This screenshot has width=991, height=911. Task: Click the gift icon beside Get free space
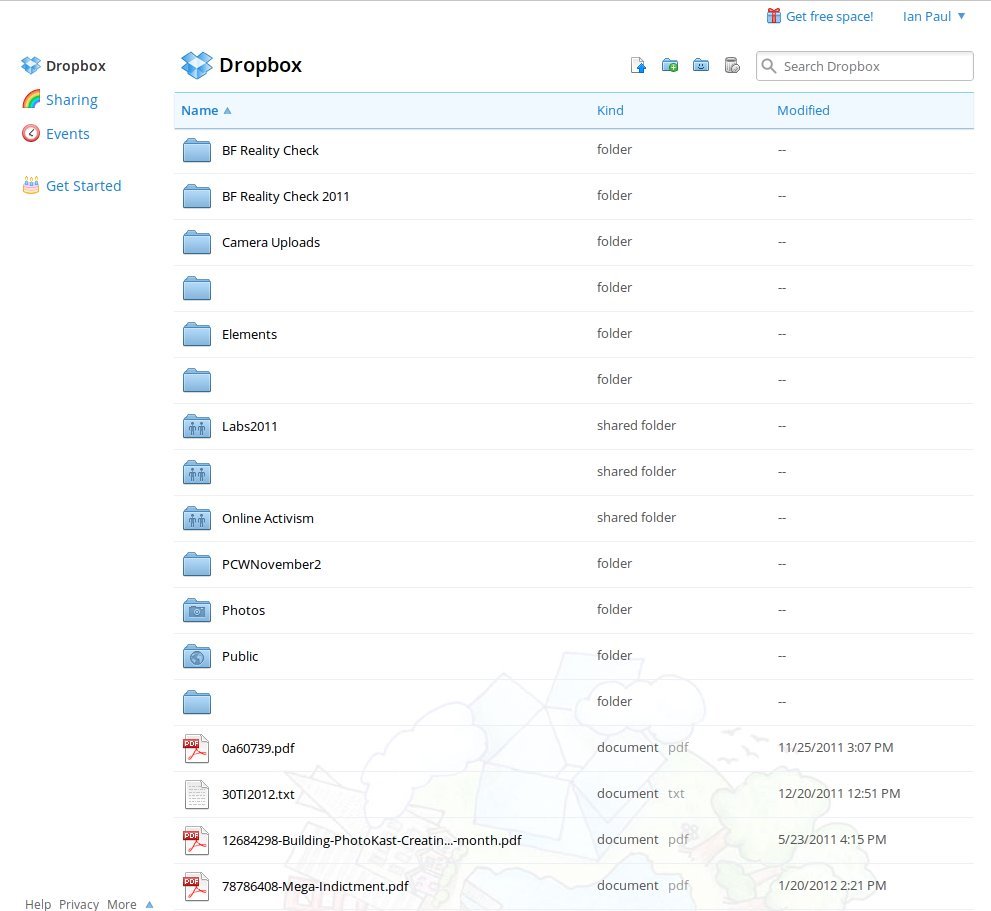coord(774,16)
